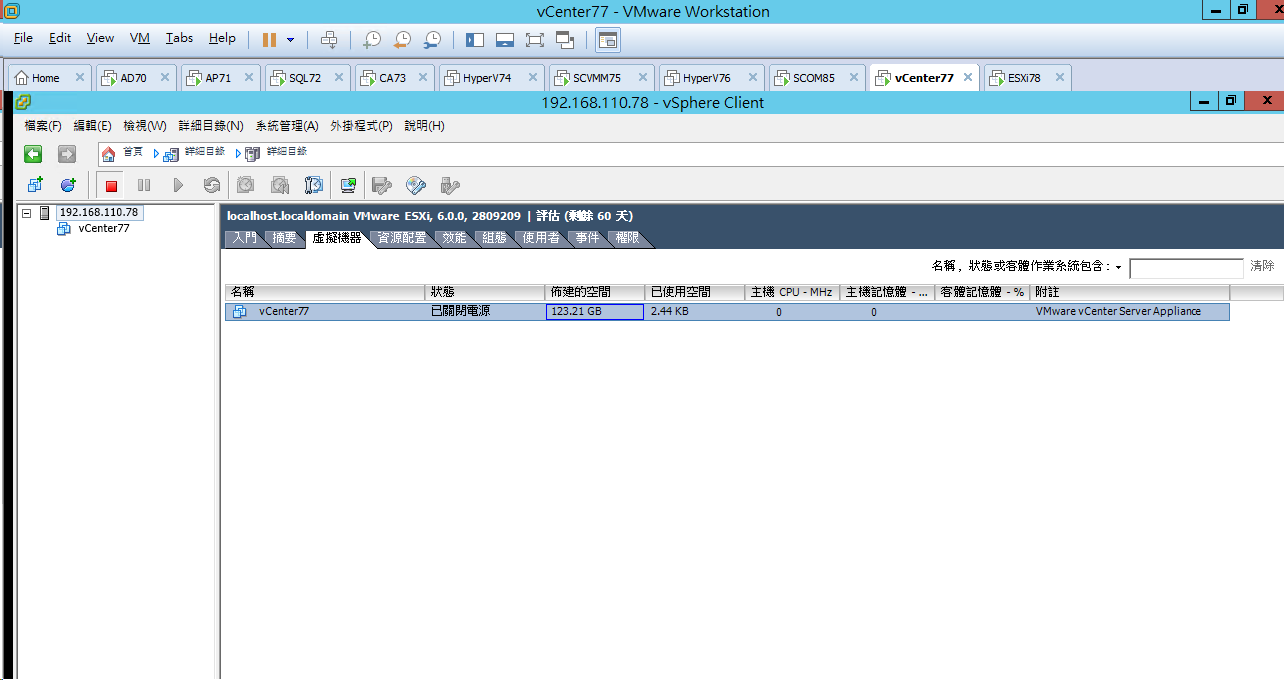The width and height of the screenshot is (1284, 680).
Task: Toggle the Workstation library sidebar icon
Action: coord(475,39)
